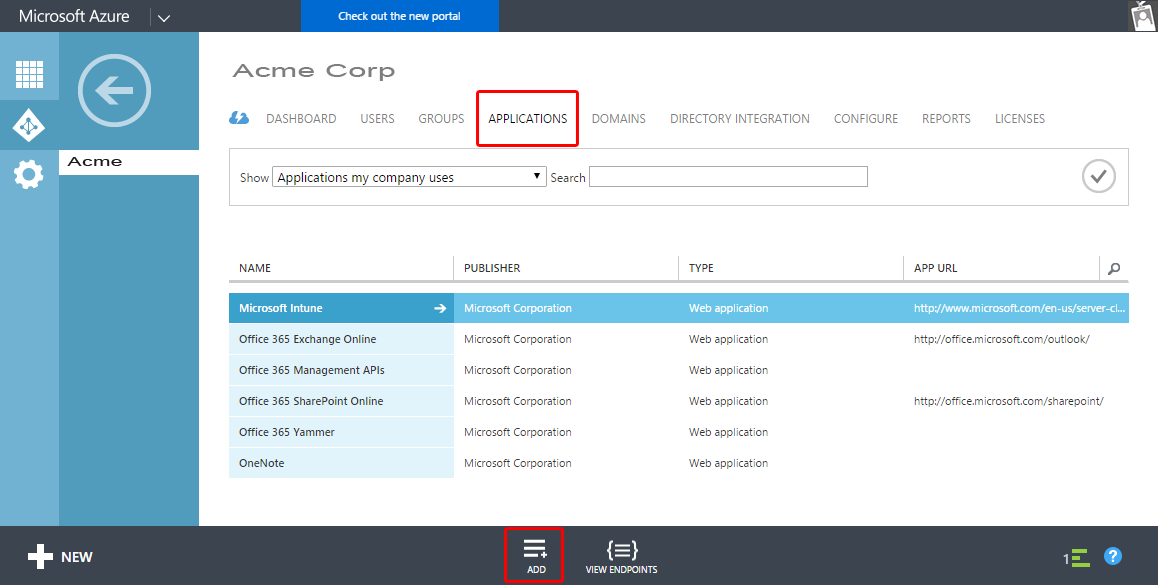This screenshot has height=585, width=1158.
Task: Select the Active Directory diamond icon
Action: [29, 126]
